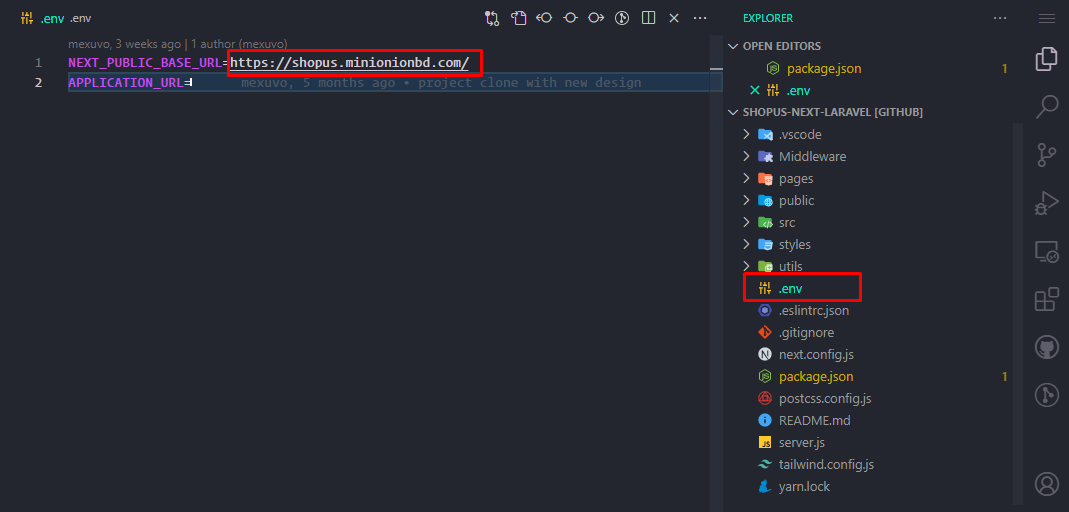Expand the pages folder
Image resolution: width=1069 pixels, height=512 pixels.
(795, 178)
